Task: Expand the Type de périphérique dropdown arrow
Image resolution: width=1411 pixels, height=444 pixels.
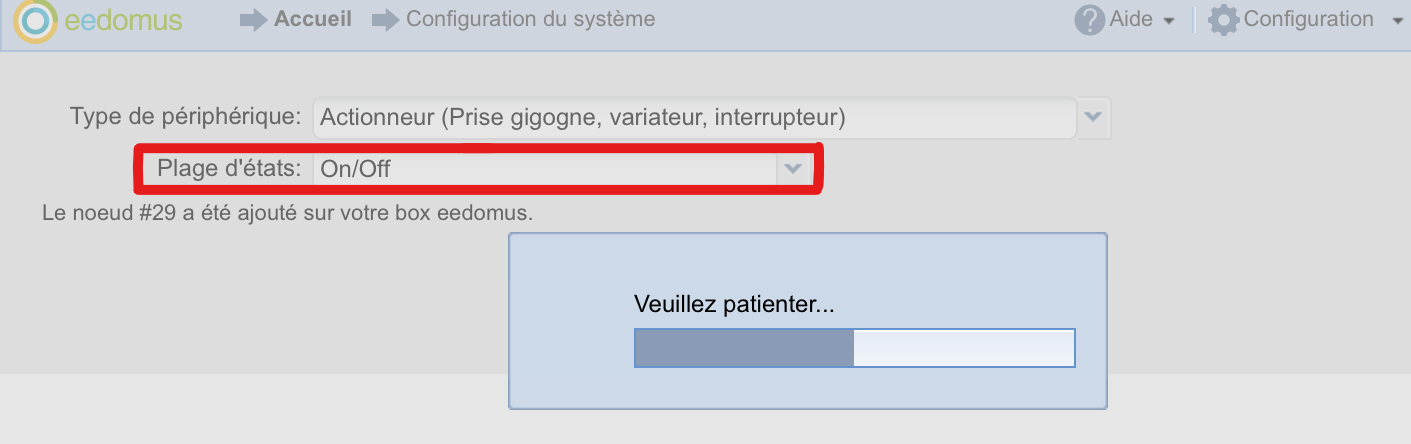Action: pyautogui.click(x=1093, y=118)
